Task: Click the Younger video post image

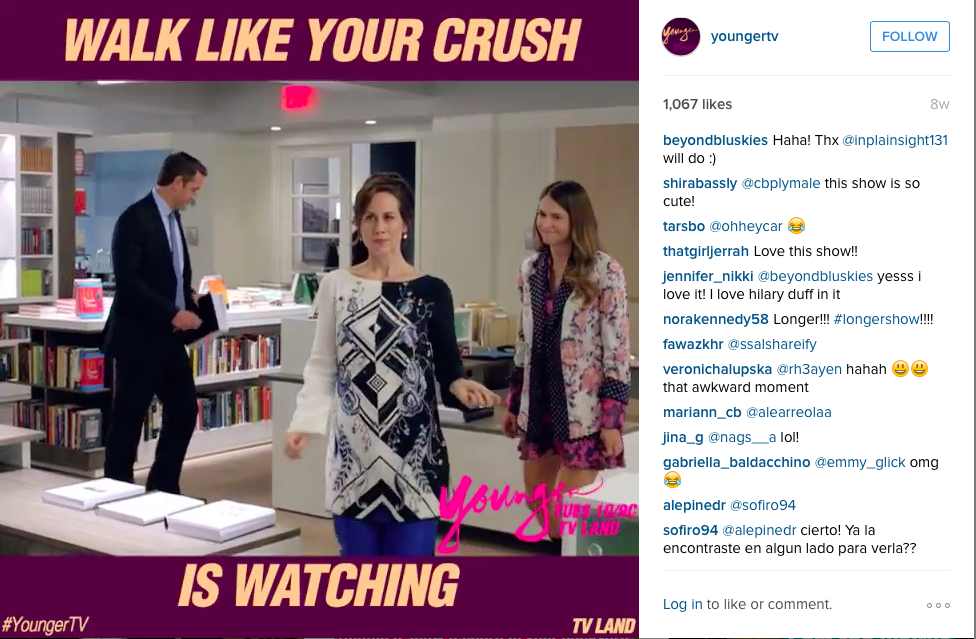Action: [x=319, y=319]
